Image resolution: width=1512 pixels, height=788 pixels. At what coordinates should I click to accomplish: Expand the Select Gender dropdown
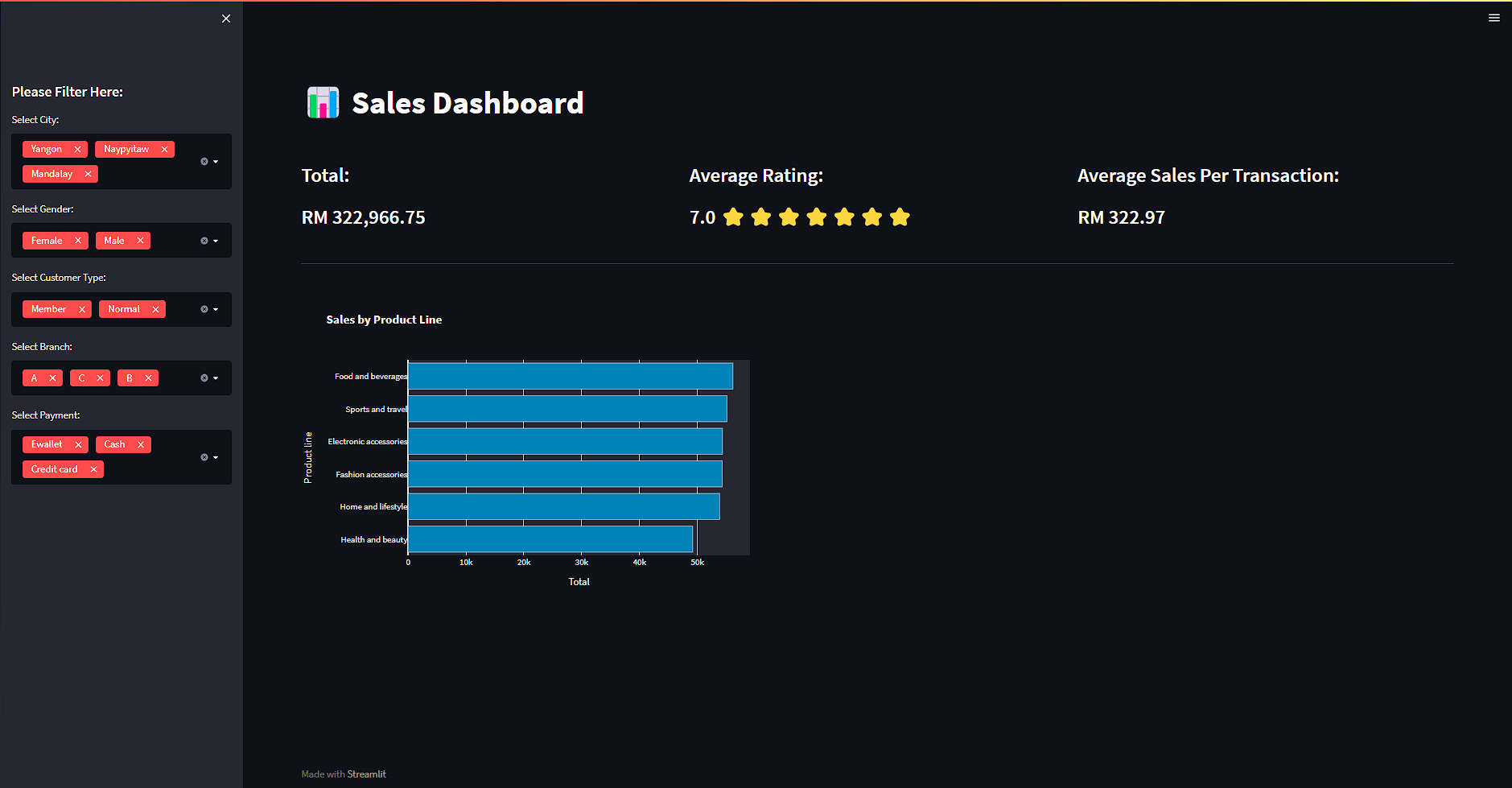click(215, 240)
